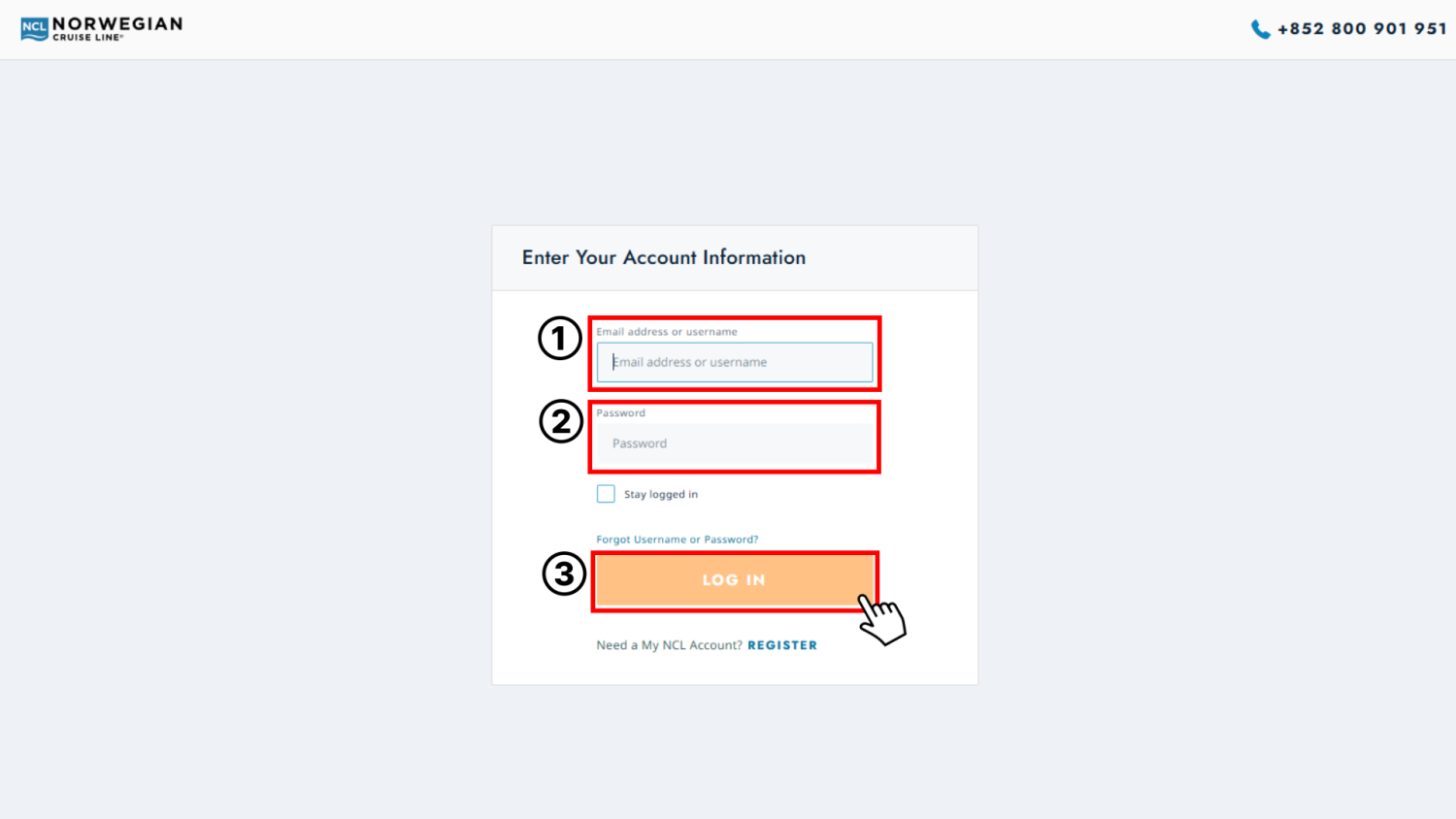Click the CRUISE LINE tagline text
1456x819 pixels.
[x=87, y=38]
